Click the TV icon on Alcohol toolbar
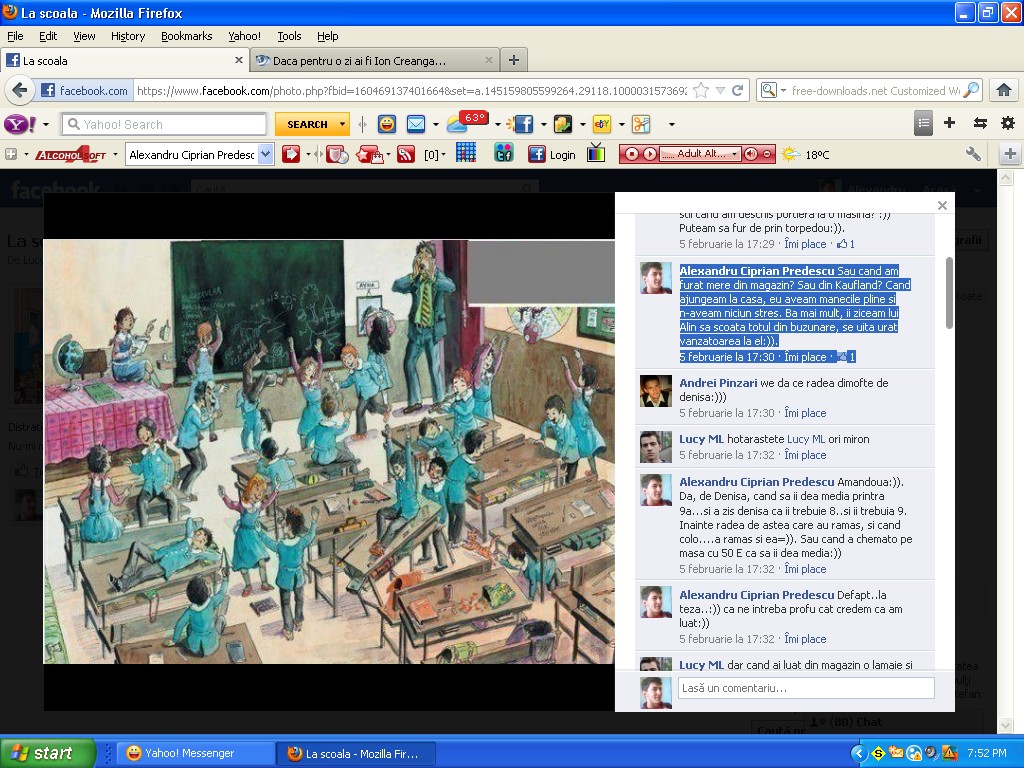Viewport: 1024px width, 768px height. 596,153
